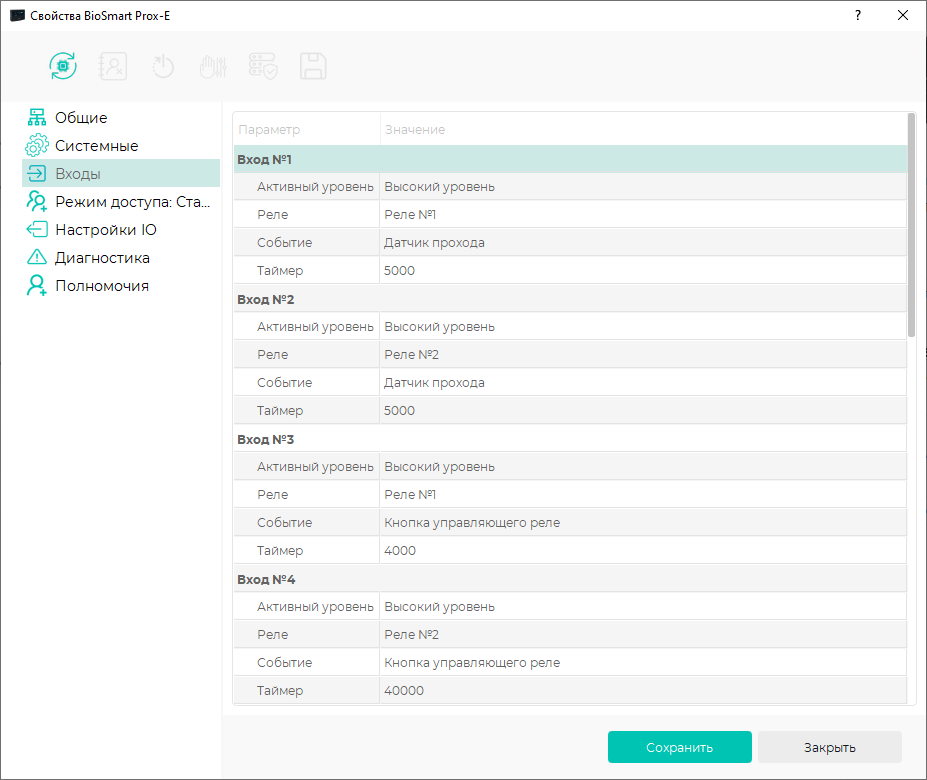This screenshot has width=927, height=780.
Task: Click the Настройки IO arrow icon
Action: pyautogui.click(x=37, y=229)
